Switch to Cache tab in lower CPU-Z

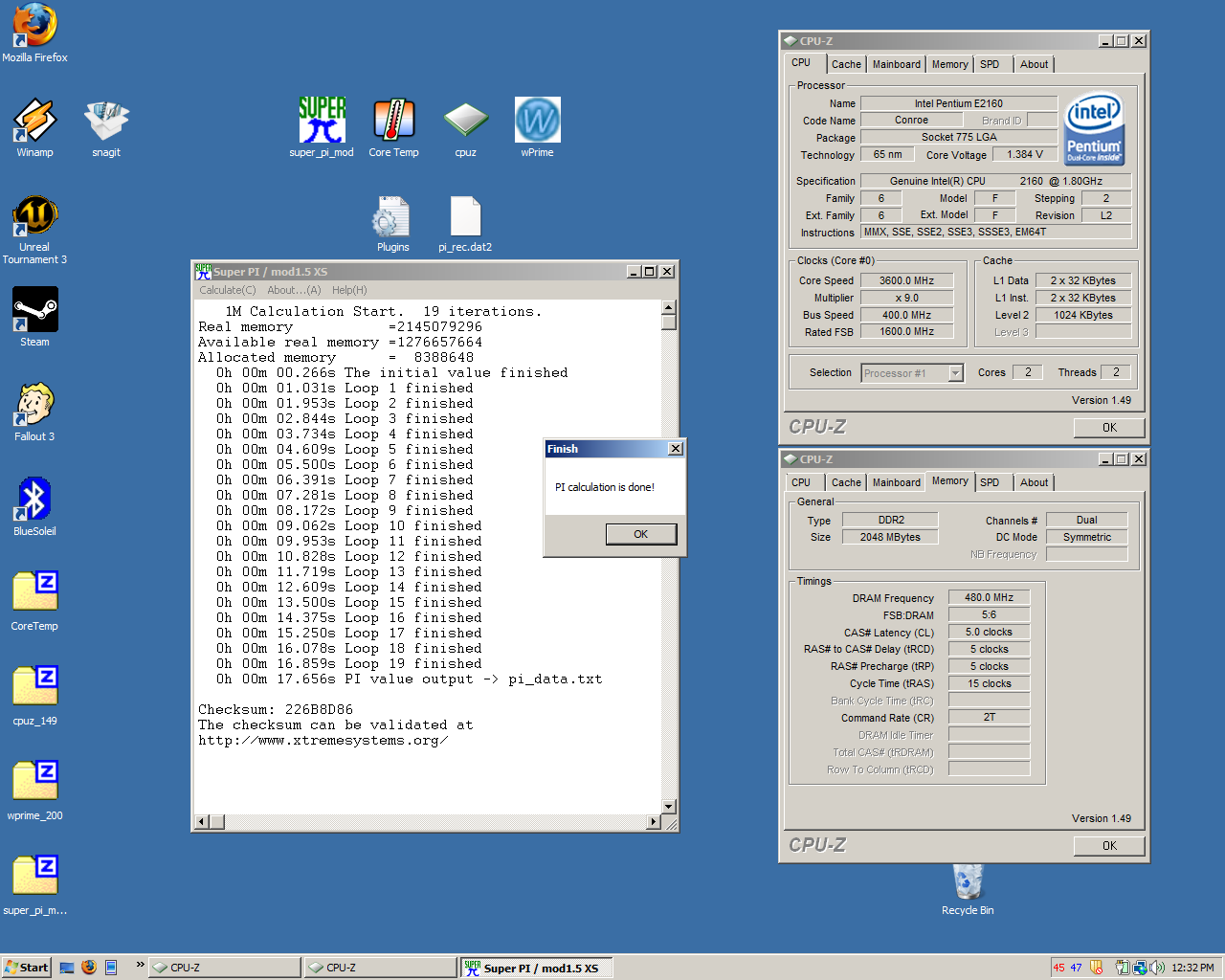(x=846, y=482)
